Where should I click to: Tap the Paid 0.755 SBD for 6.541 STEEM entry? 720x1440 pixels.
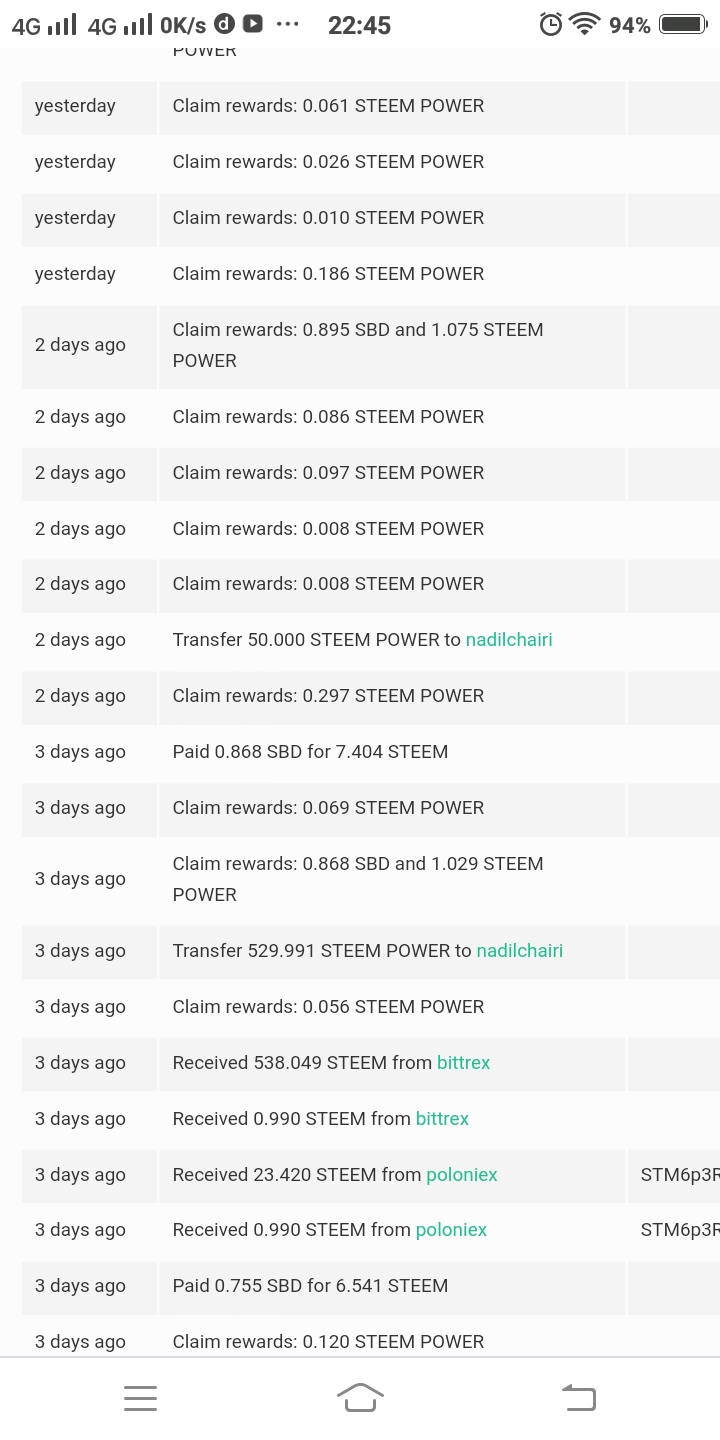(310, 1286)
